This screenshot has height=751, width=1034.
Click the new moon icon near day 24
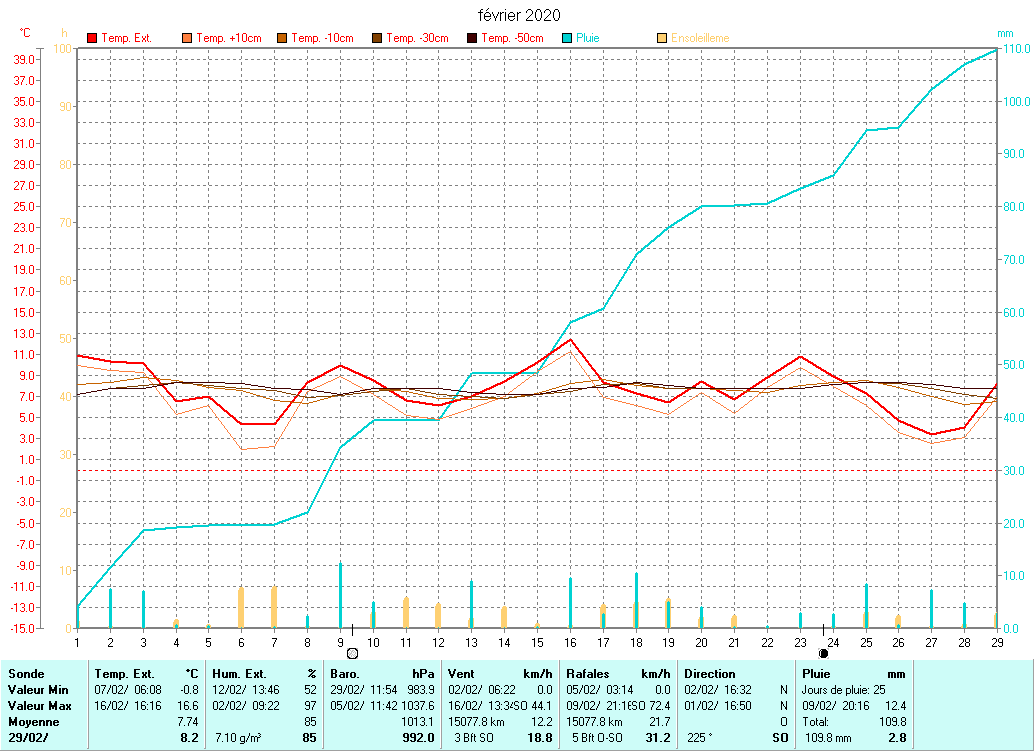coord(824,653)
